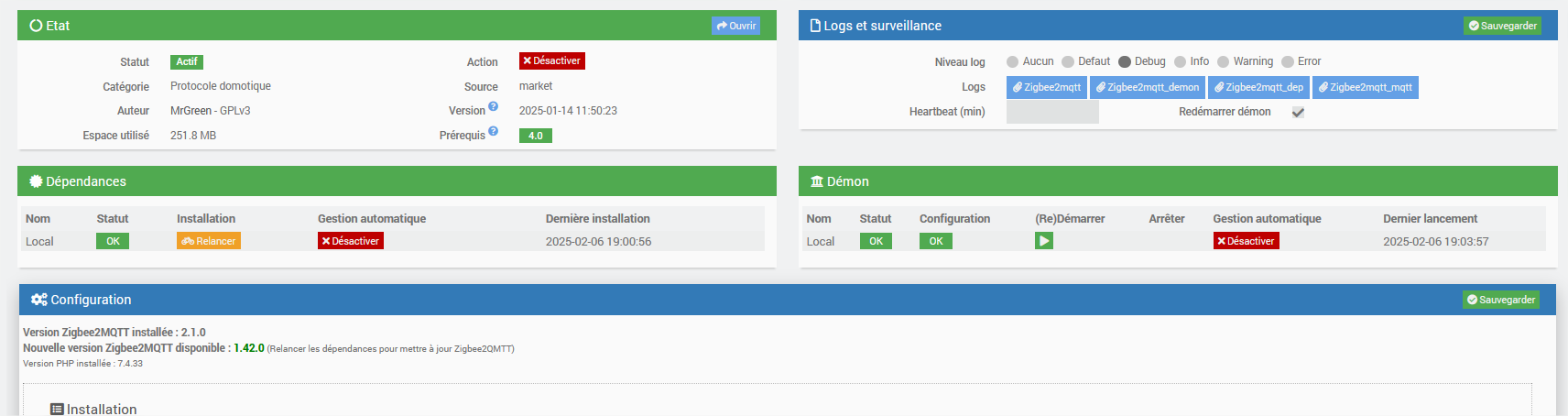
Task: Select the Error log level radio
Action: click(x=1288, y=62)
